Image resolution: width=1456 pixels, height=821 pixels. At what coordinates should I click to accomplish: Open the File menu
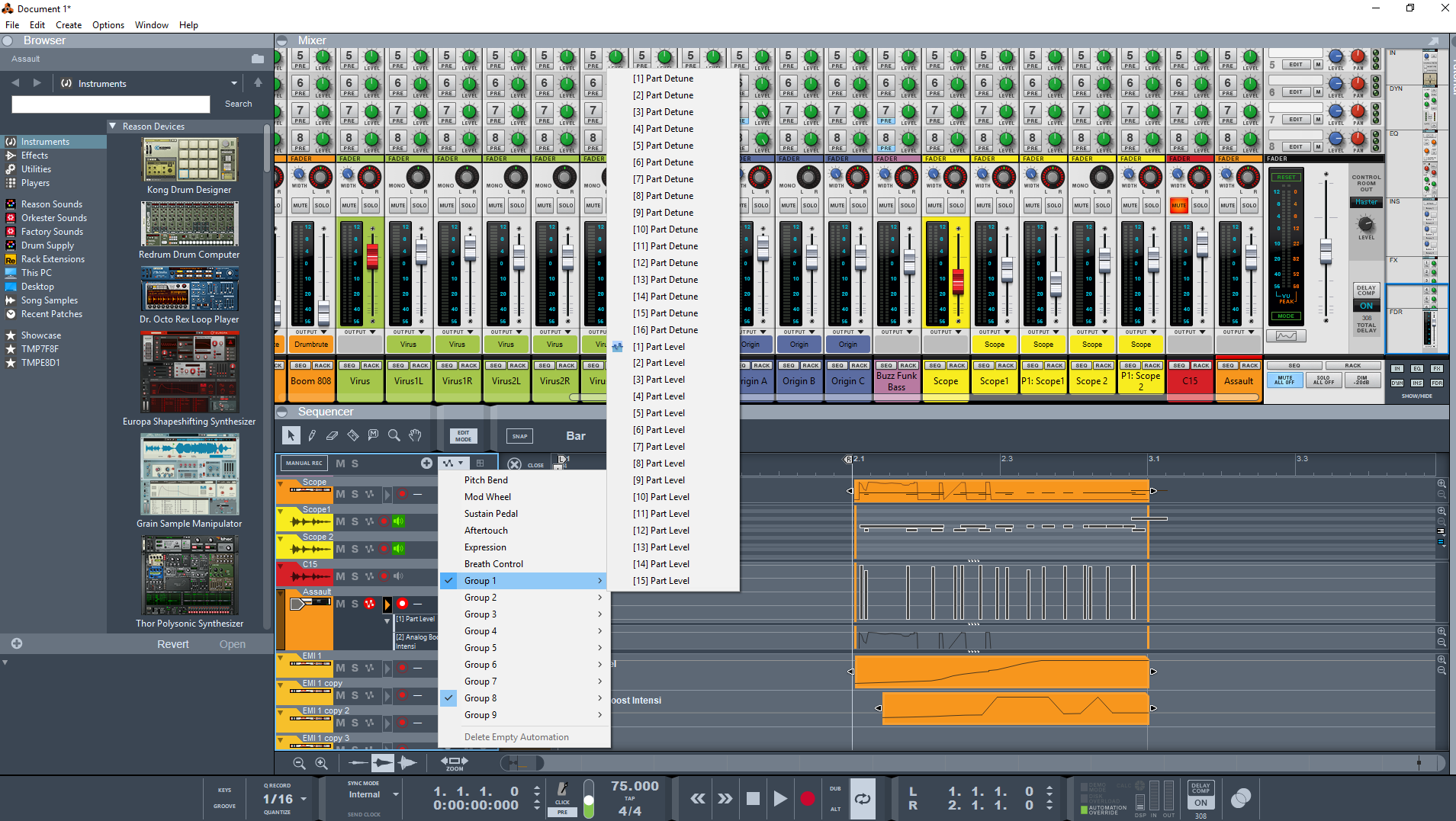[x=12, y=24]
